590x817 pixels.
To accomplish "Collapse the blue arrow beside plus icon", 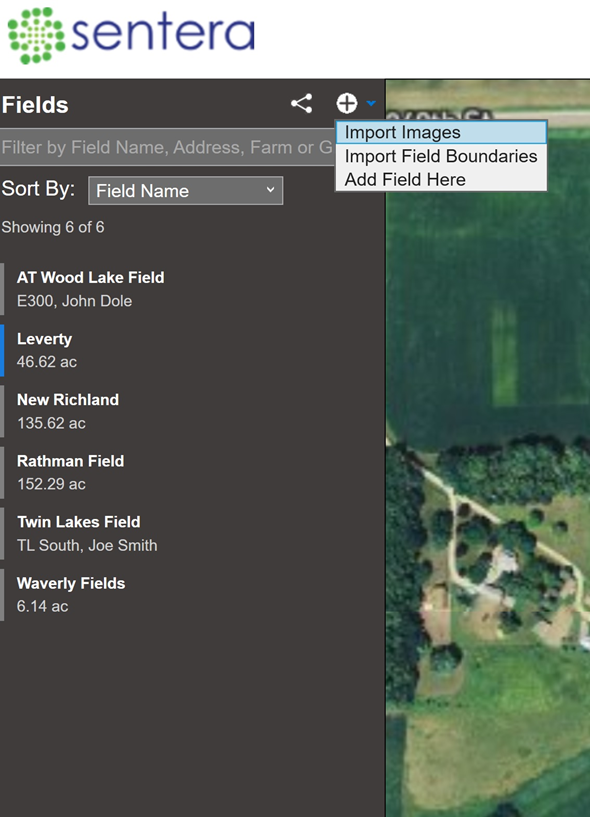I will pyautogui.click(x=371, y=104).
